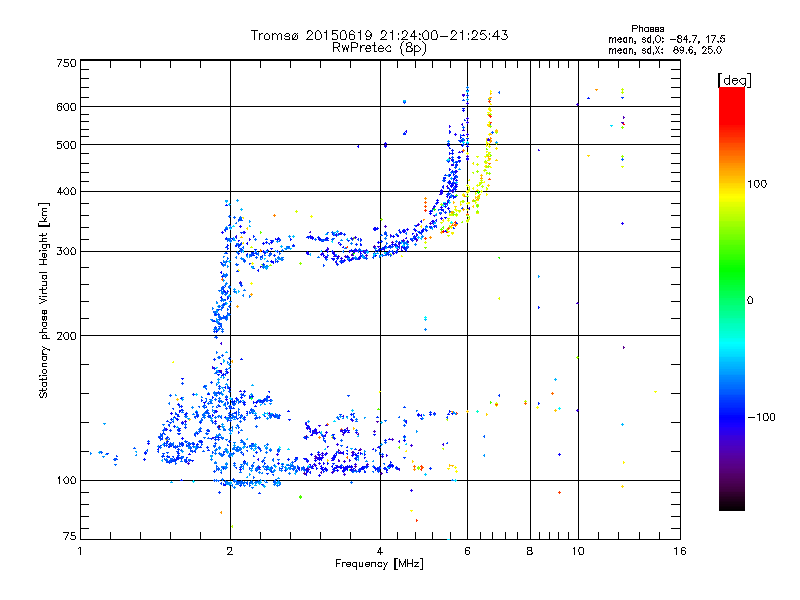Click the colorbar '100' tick label
The width and height of the screenshot is (800, 600).
coord(757,184)
